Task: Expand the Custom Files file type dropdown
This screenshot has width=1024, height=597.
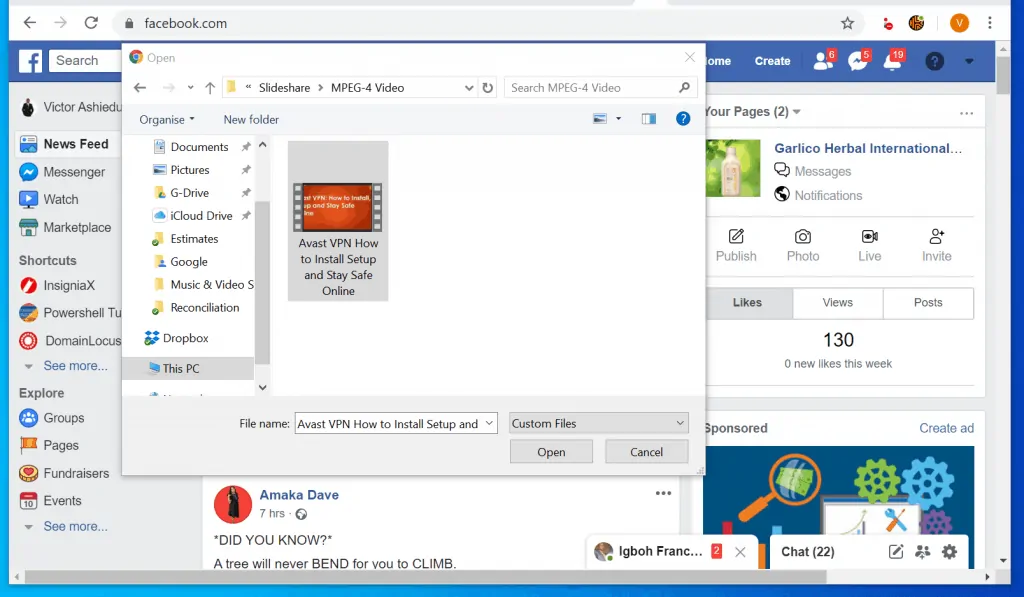Action: click(680, 422)
